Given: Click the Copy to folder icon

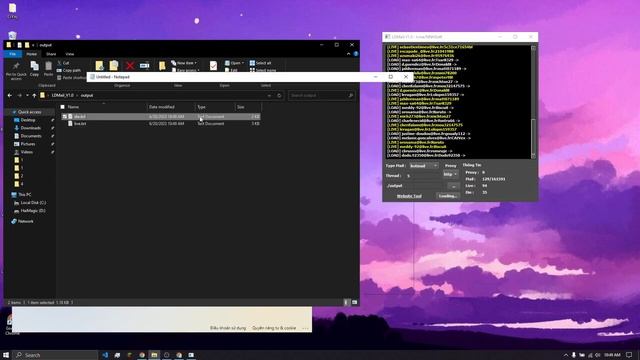Looking at the screenshot, I should coord(114,65).
